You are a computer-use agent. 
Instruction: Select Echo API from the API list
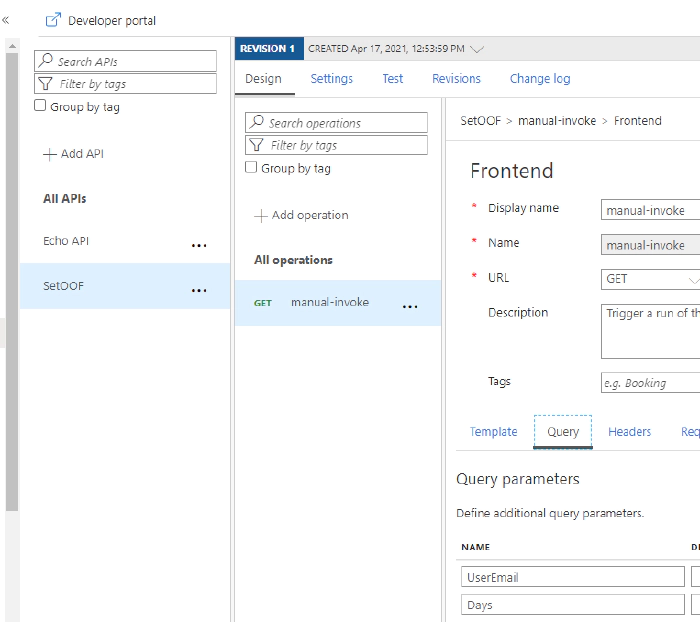[66, 241]
